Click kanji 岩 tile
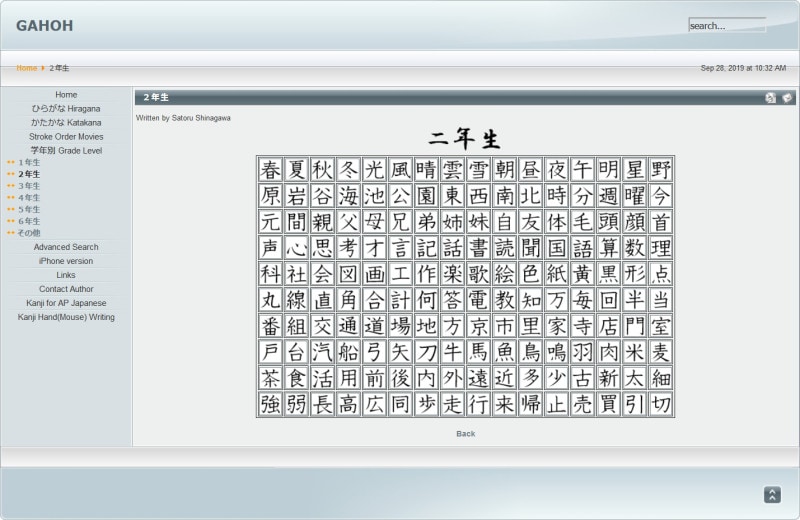The height and width of the screenshot is (520, 800). pos(296,196)
